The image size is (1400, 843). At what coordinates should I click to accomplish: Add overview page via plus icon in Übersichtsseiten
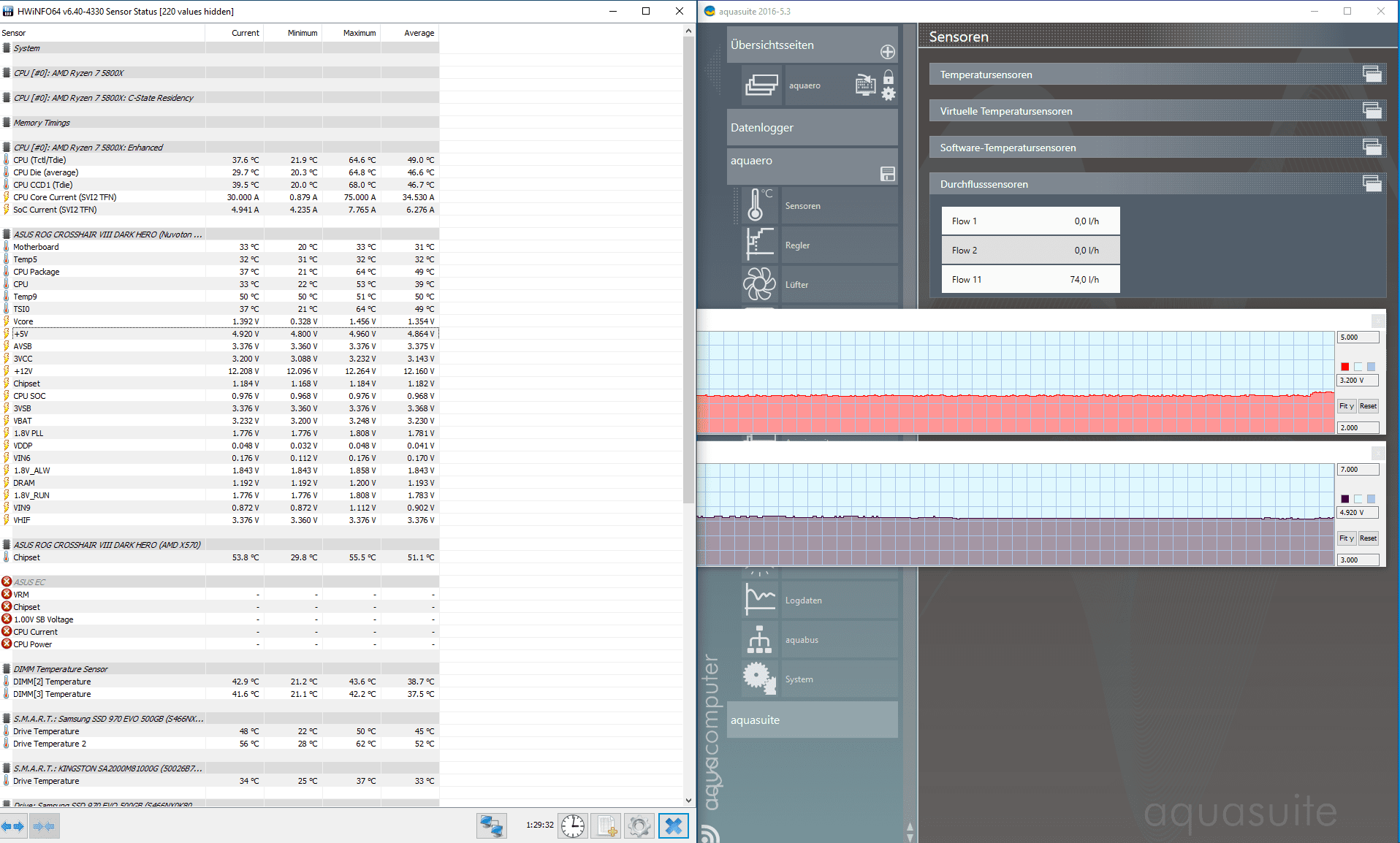point(887,52)
